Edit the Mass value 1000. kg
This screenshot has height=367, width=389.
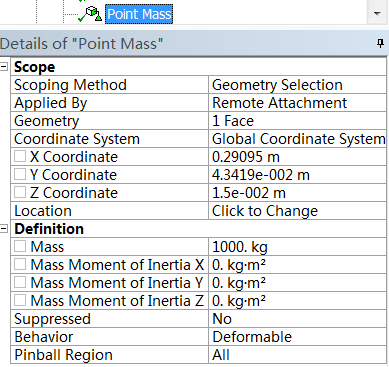(297, 247)
